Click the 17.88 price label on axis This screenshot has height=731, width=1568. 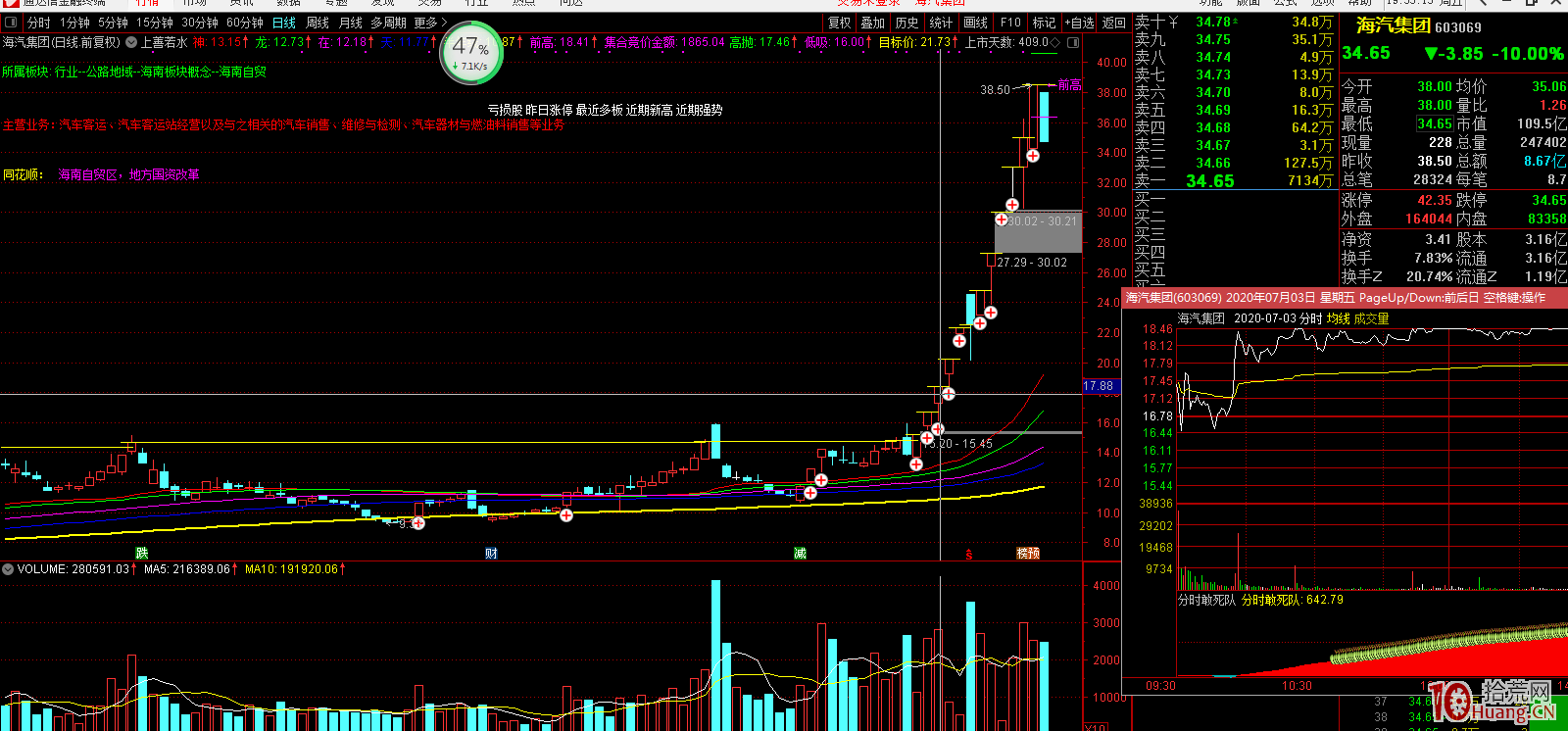pos(1100,386)
